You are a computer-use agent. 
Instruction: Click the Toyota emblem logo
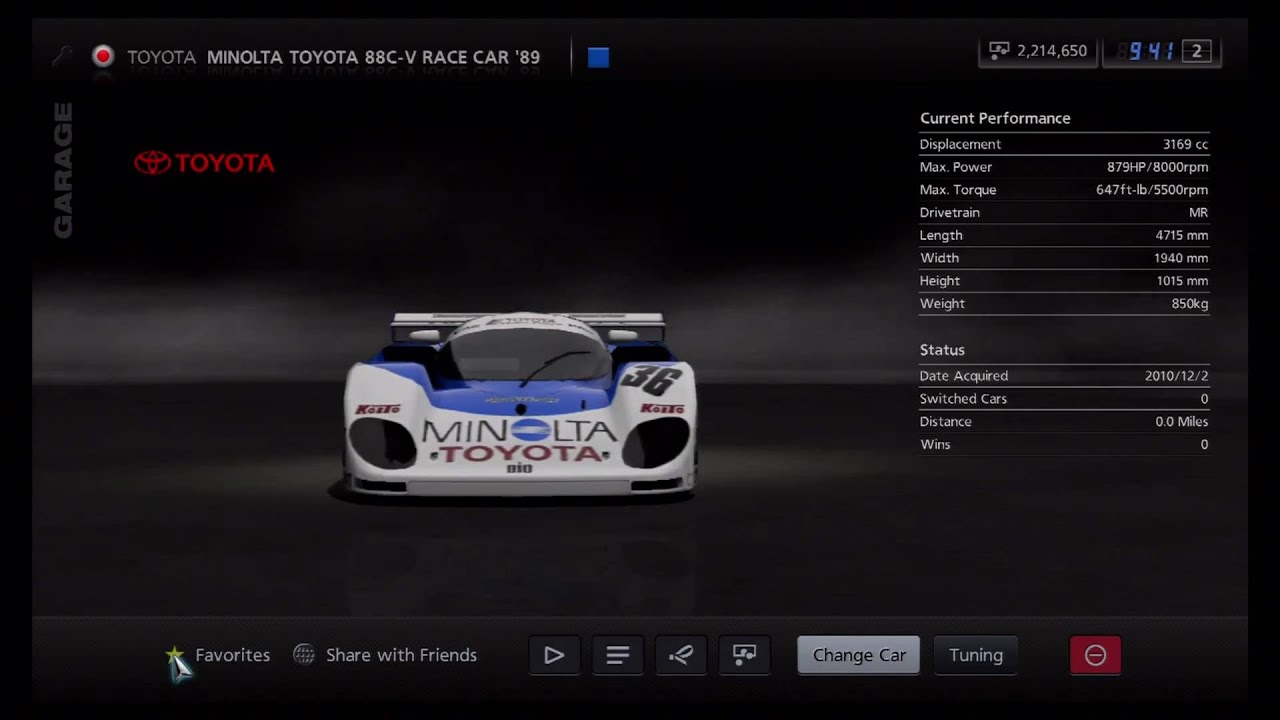tap(152, 163)
